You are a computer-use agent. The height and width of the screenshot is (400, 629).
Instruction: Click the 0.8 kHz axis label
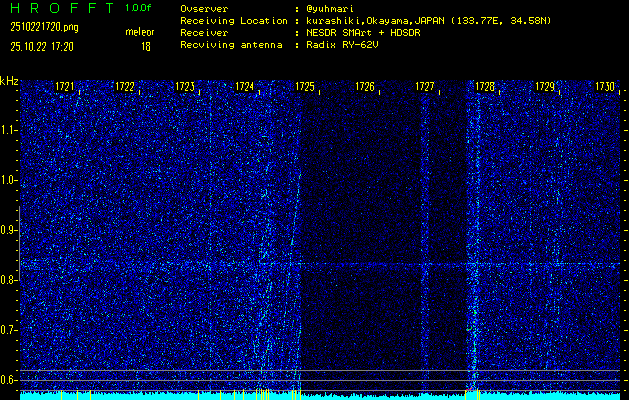7,280
